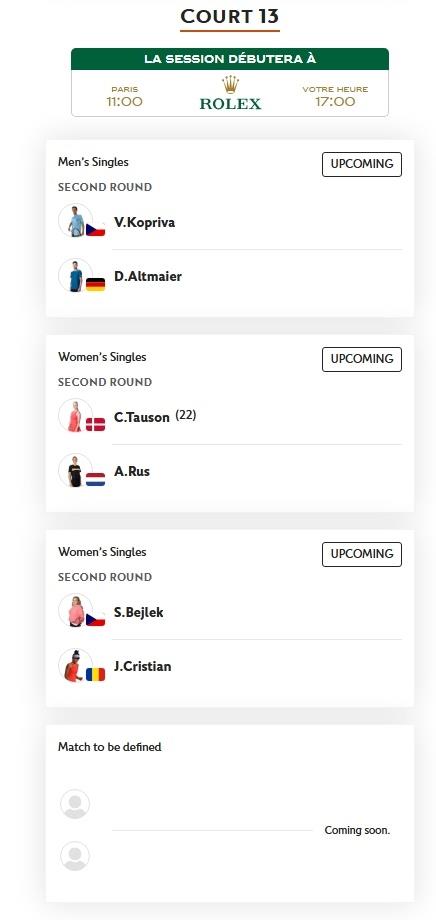Click UPCOMING button for Tauson vs Rus
The width and height of the screenshot is (436, 920).
tap(362, 359)
